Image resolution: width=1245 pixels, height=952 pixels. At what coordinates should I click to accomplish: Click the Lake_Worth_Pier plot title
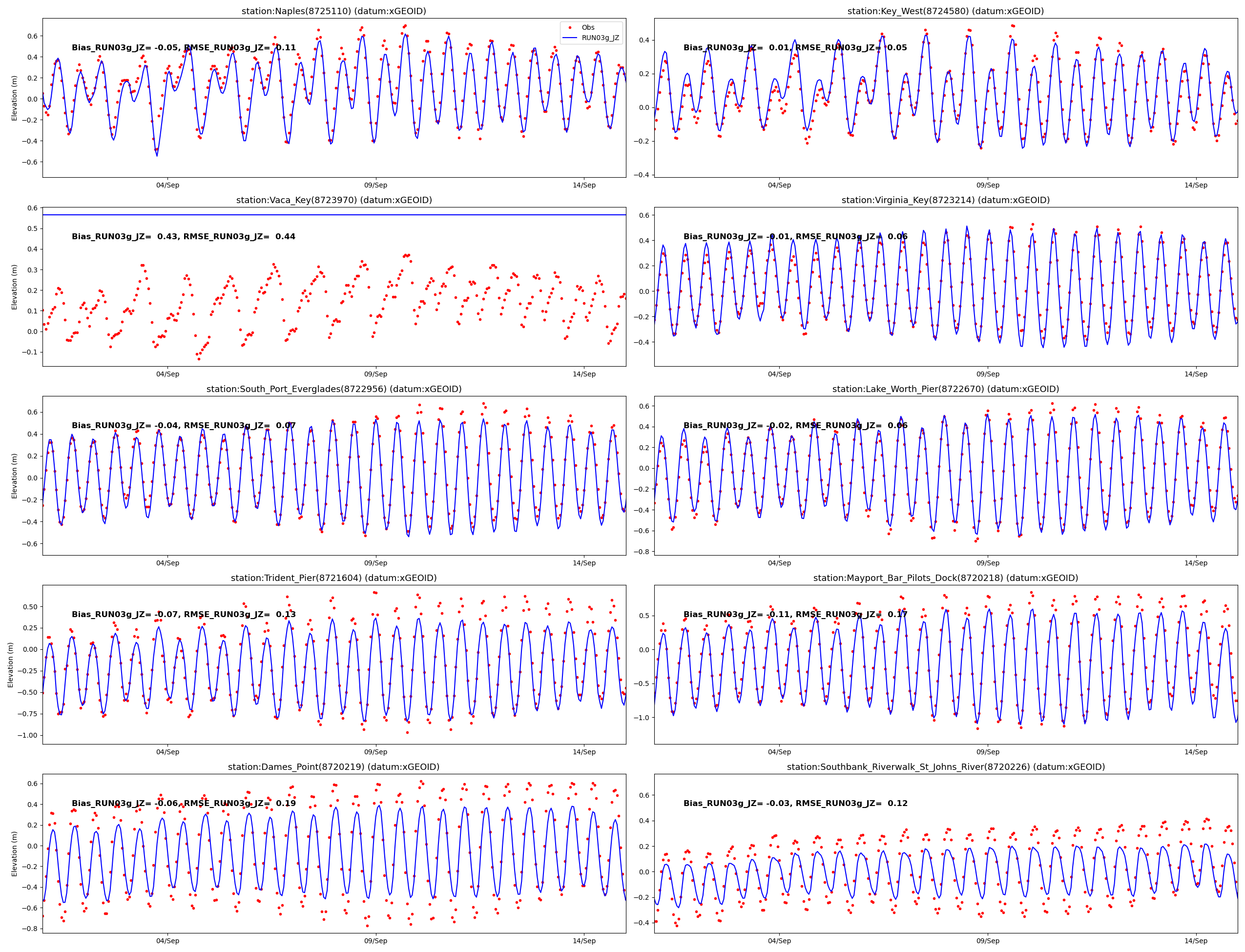coord(945,389)
